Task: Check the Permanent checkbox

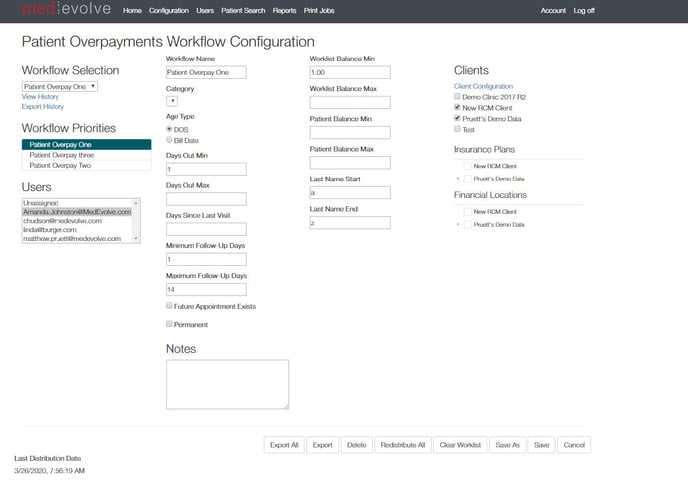Action: pyautogui.click(x=169, y=324)
